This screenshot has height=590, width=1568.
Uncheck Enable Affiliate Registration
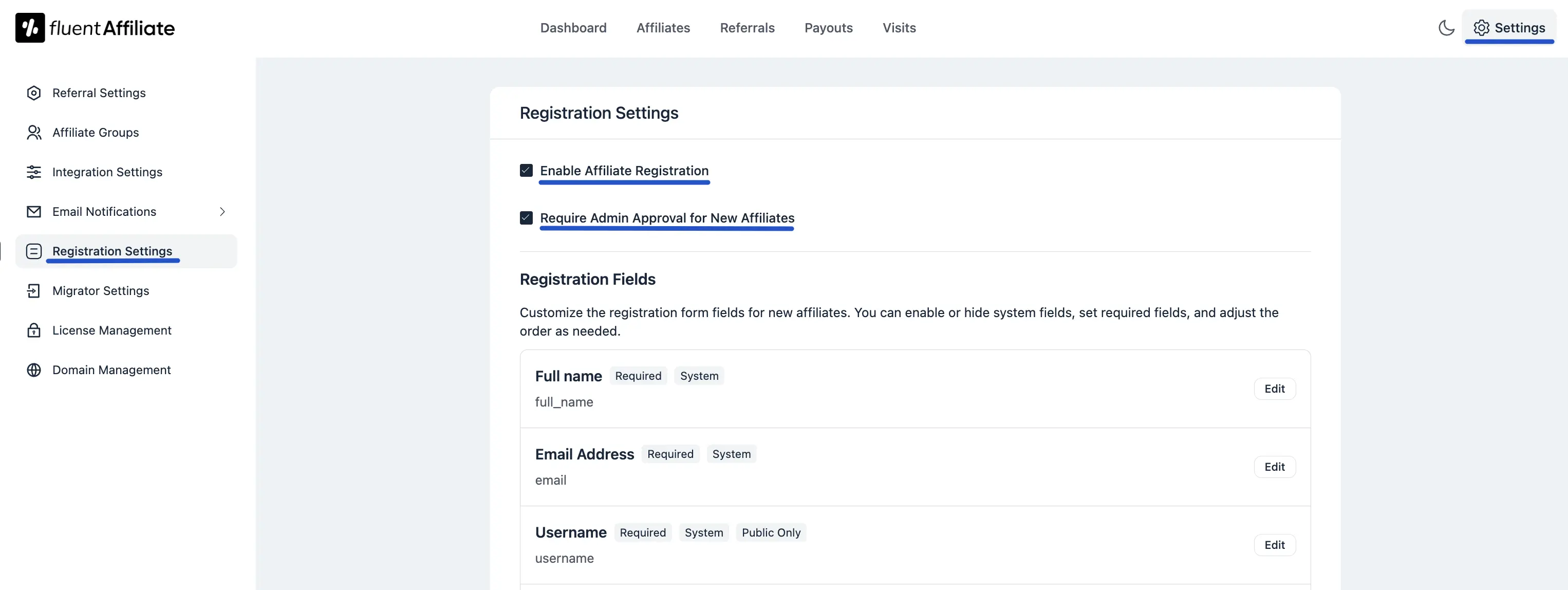click(x=526, y=170)
